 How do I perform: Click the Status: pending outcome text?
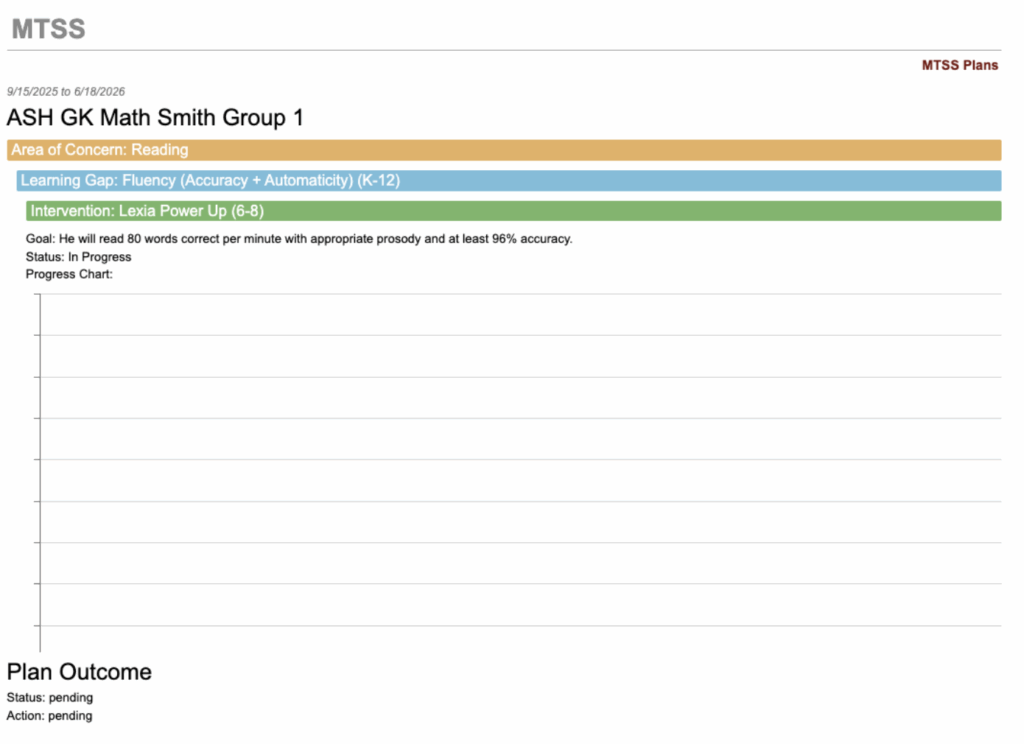[50, 698]
